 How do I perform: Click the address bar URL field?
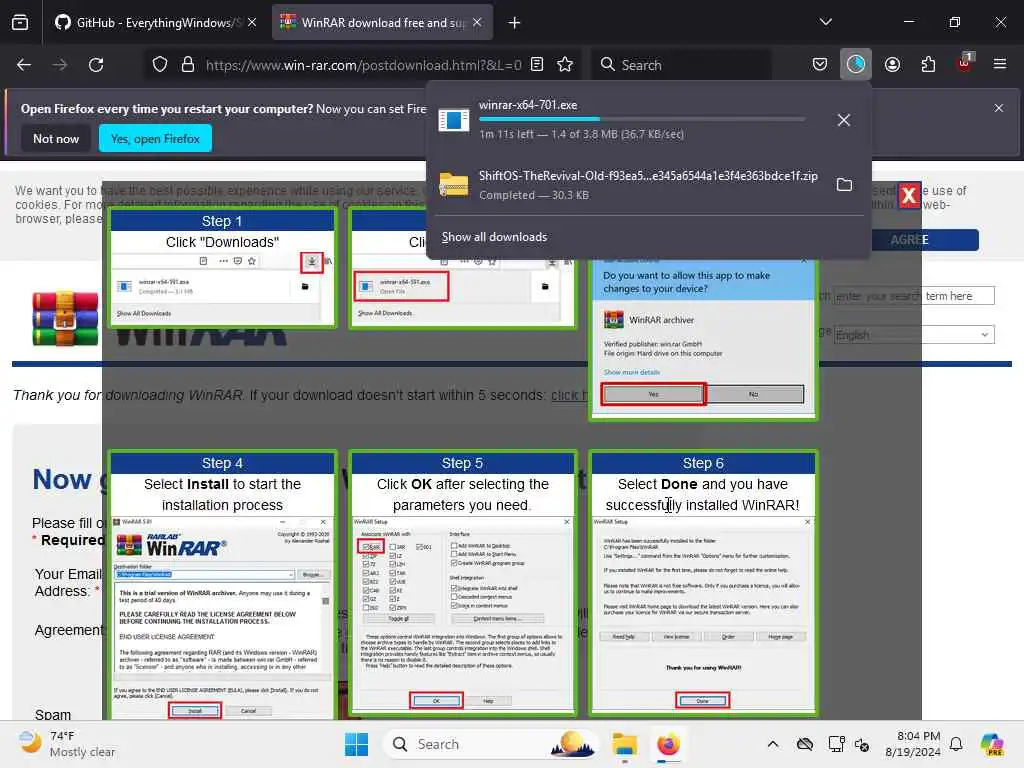coord(363,65)
